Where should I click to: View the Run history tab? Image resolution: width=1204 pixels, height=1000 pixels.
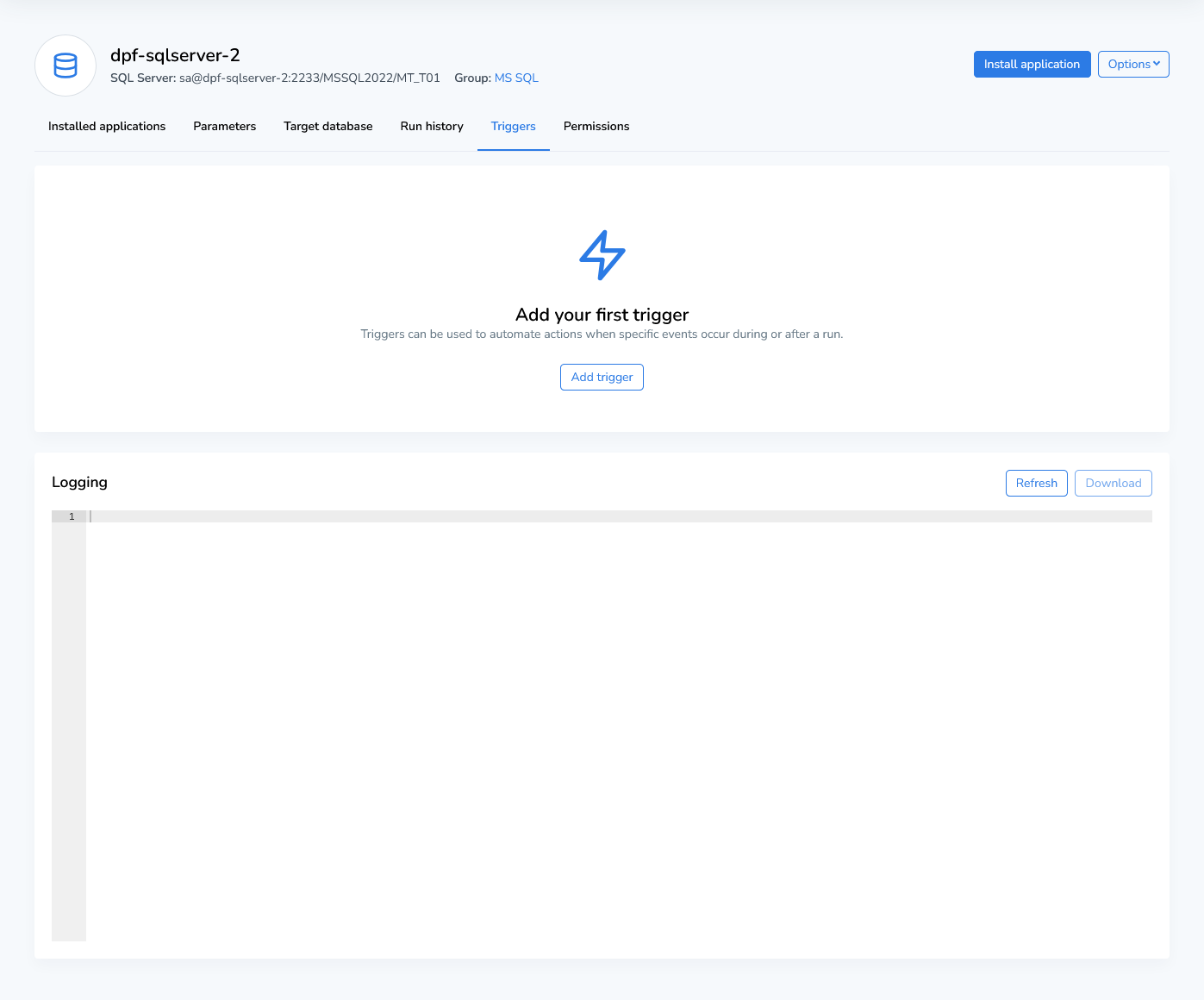tap(431, 126)
